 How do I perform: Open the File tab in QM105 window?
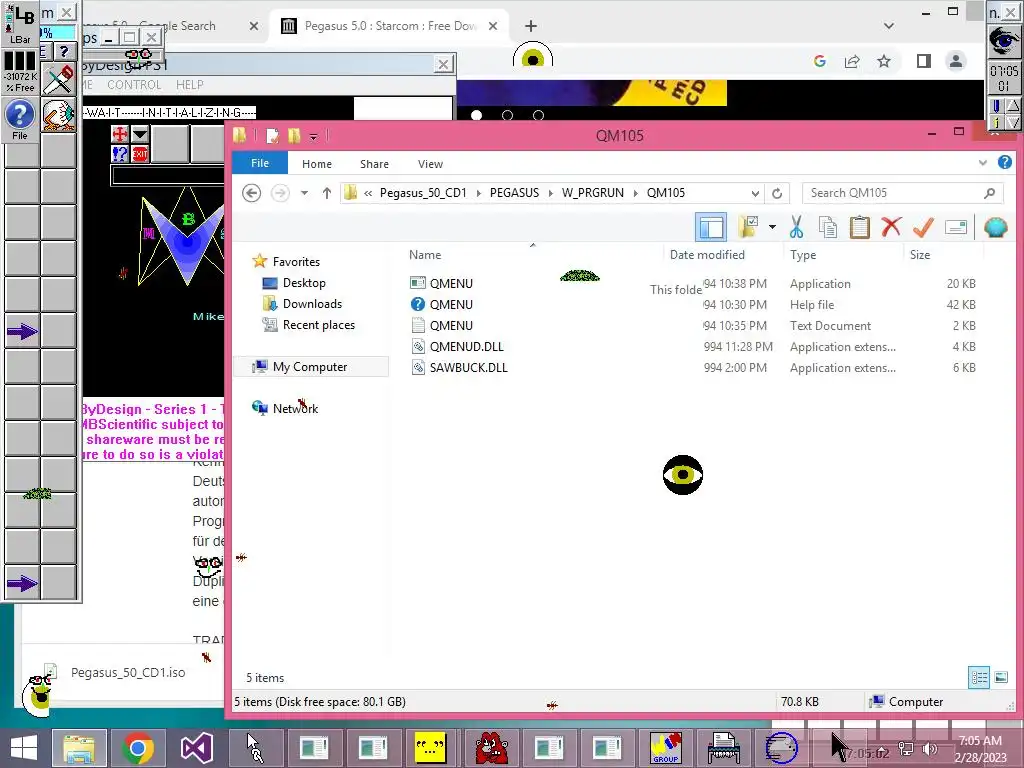[260, 163]
